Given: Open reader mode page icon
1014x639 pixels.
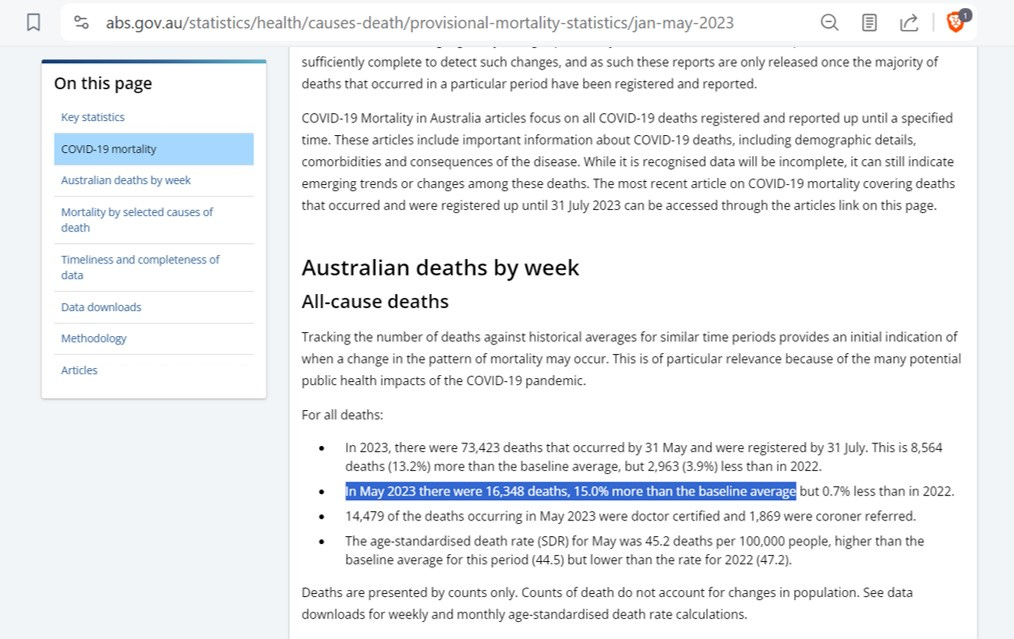Looking at the screenshot, I should point(869,23).
